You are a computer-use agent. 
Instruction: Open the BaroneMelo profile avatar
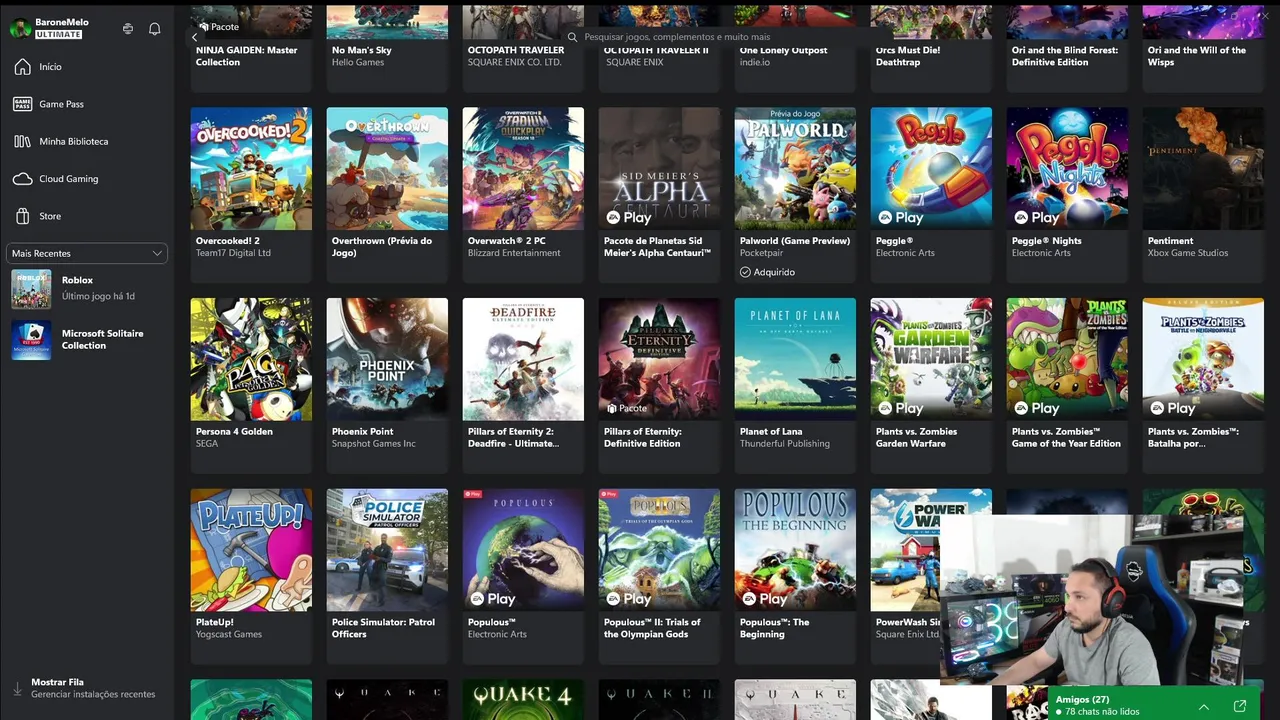click(20, 28)
